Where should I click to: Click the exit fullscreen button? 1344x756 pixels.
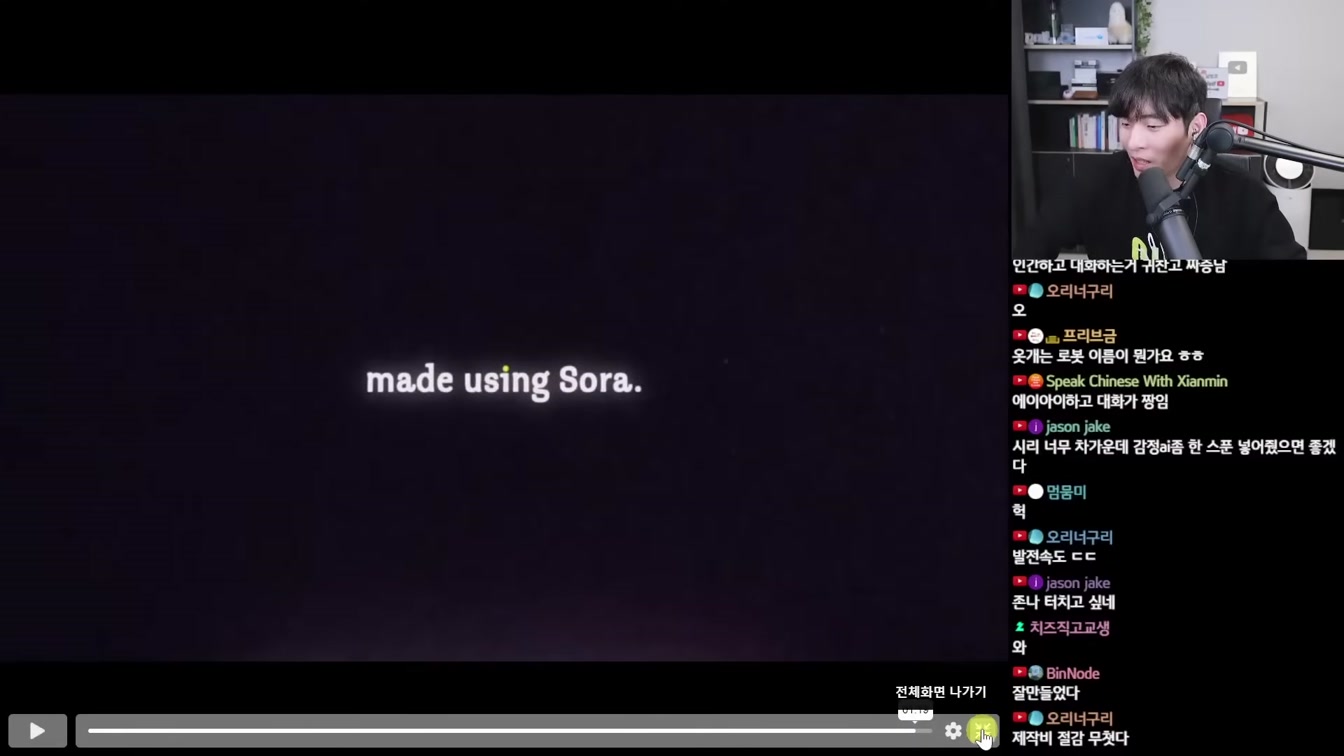pos(982,731)
